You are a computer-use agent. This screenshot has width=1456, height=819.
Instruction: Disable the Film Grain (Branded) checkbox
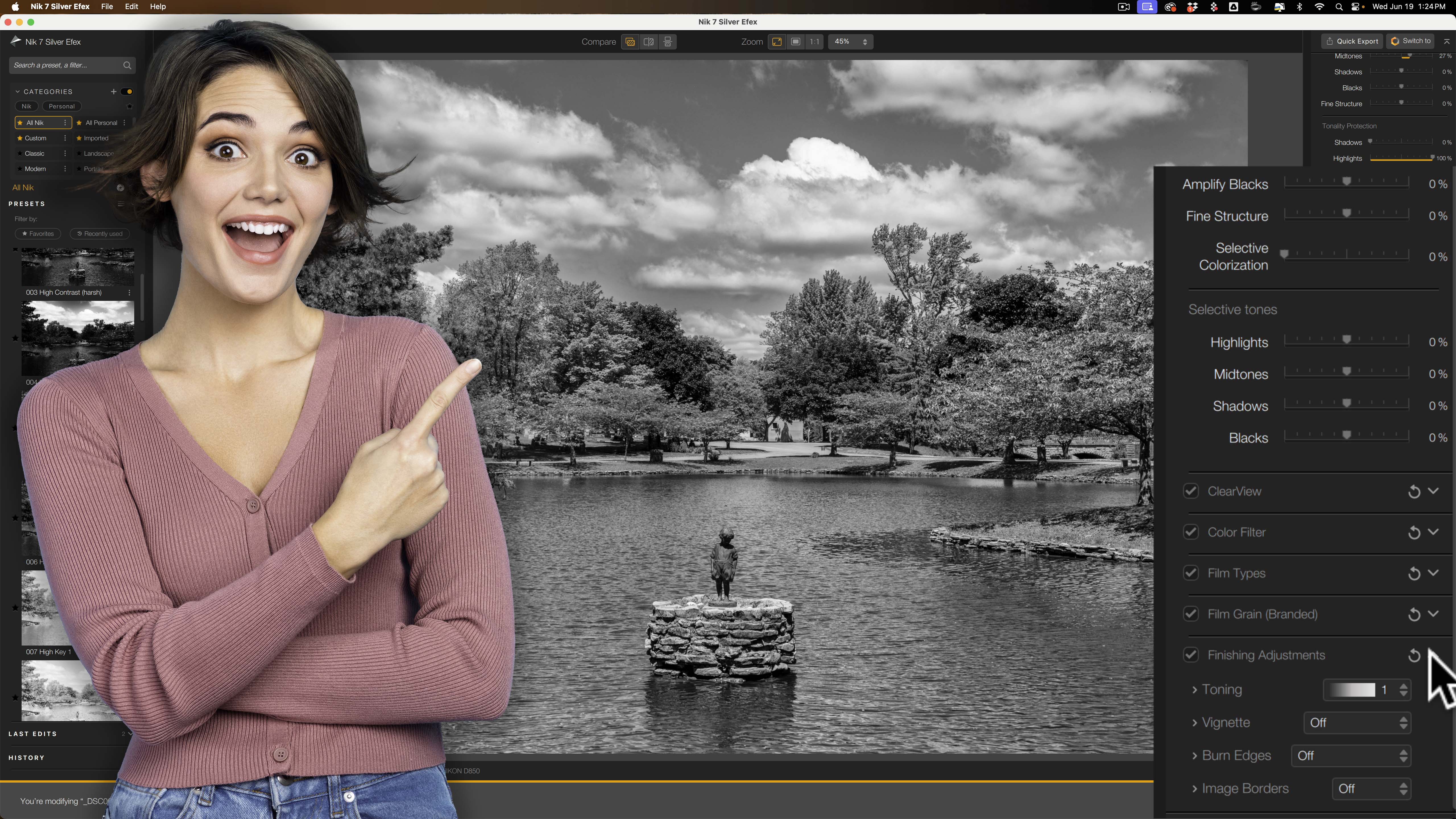click(1191, 614)
